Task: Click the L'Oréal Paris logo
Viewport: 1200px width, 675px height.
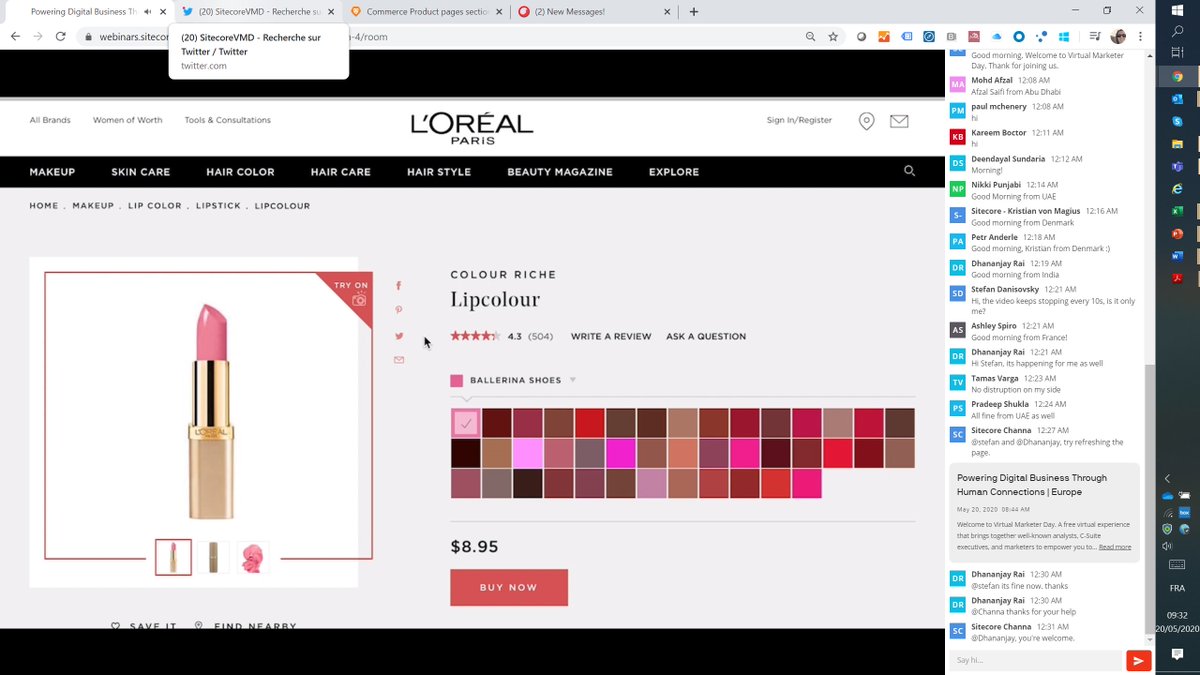Action: [472, 126]
